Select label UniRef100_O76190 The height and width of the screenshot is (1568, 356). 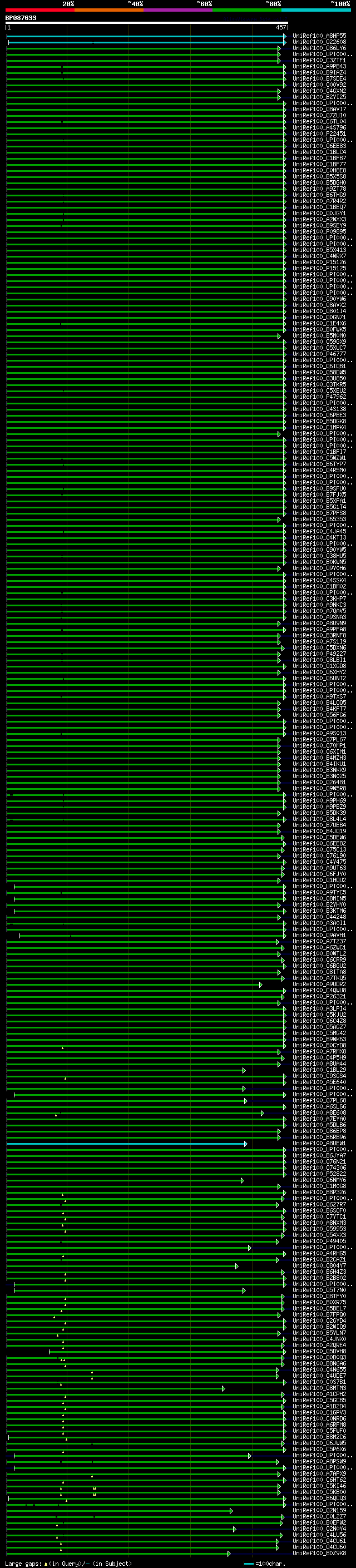[319, 855]
